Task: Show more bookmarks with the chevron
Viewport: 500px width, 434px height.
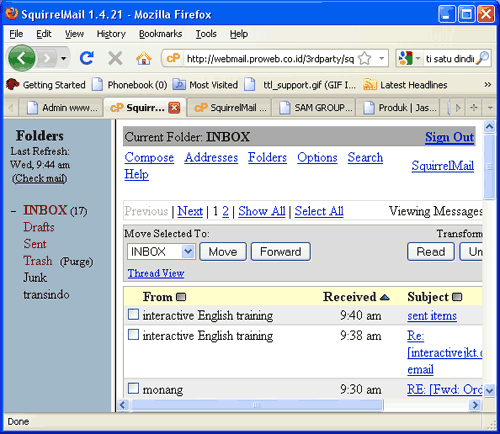Action: 488,85
